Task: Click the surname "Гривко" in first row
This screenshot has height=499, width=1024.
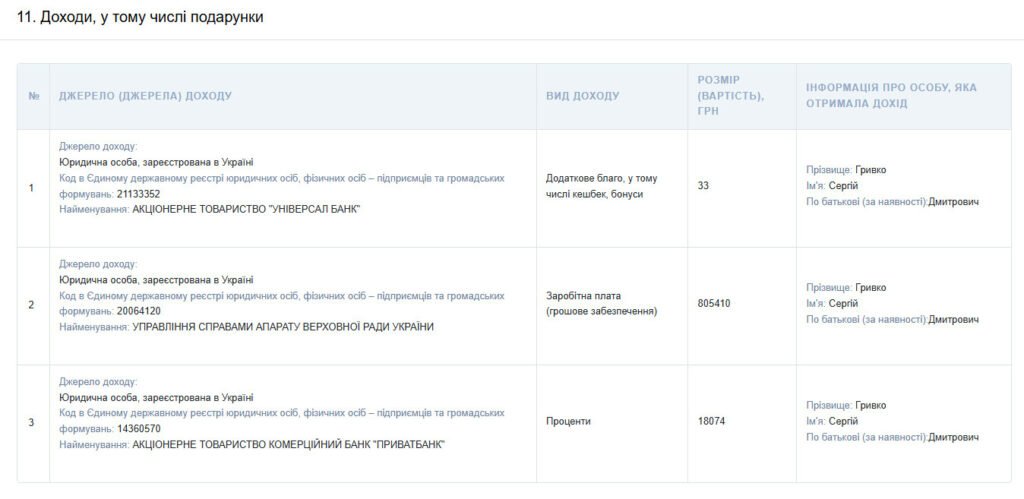Action: pyautogui.click(x=870, y=170)
